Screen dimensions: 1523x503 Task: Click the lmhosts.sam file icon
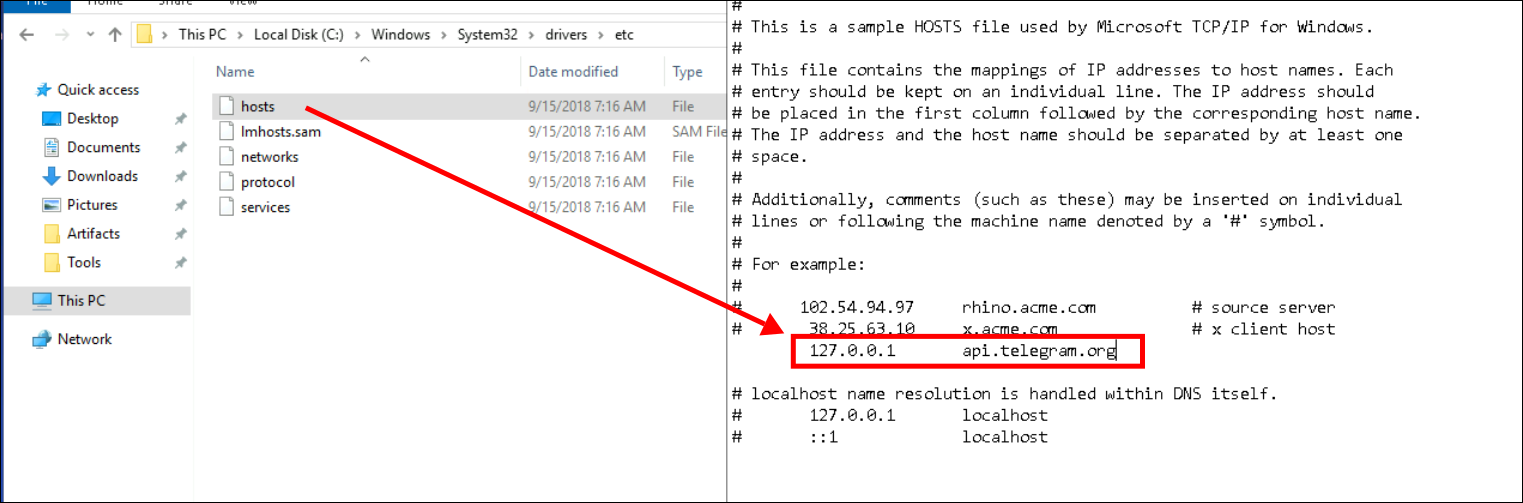point(226,131)
